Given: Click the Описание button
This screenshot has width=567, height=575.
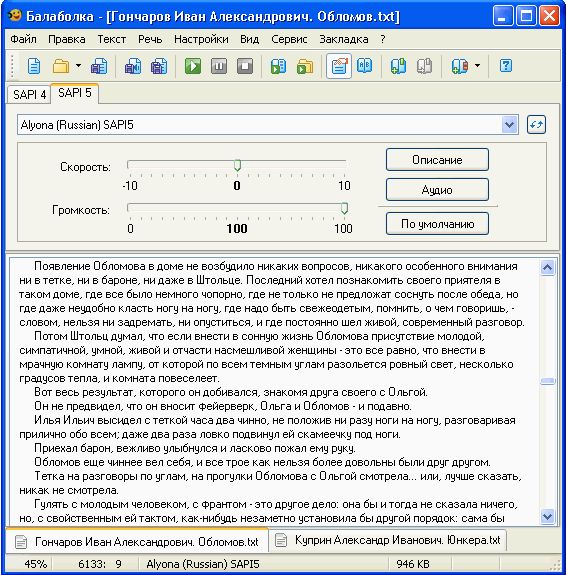Looking at the screenshot, I should click(x=437, y=160).
